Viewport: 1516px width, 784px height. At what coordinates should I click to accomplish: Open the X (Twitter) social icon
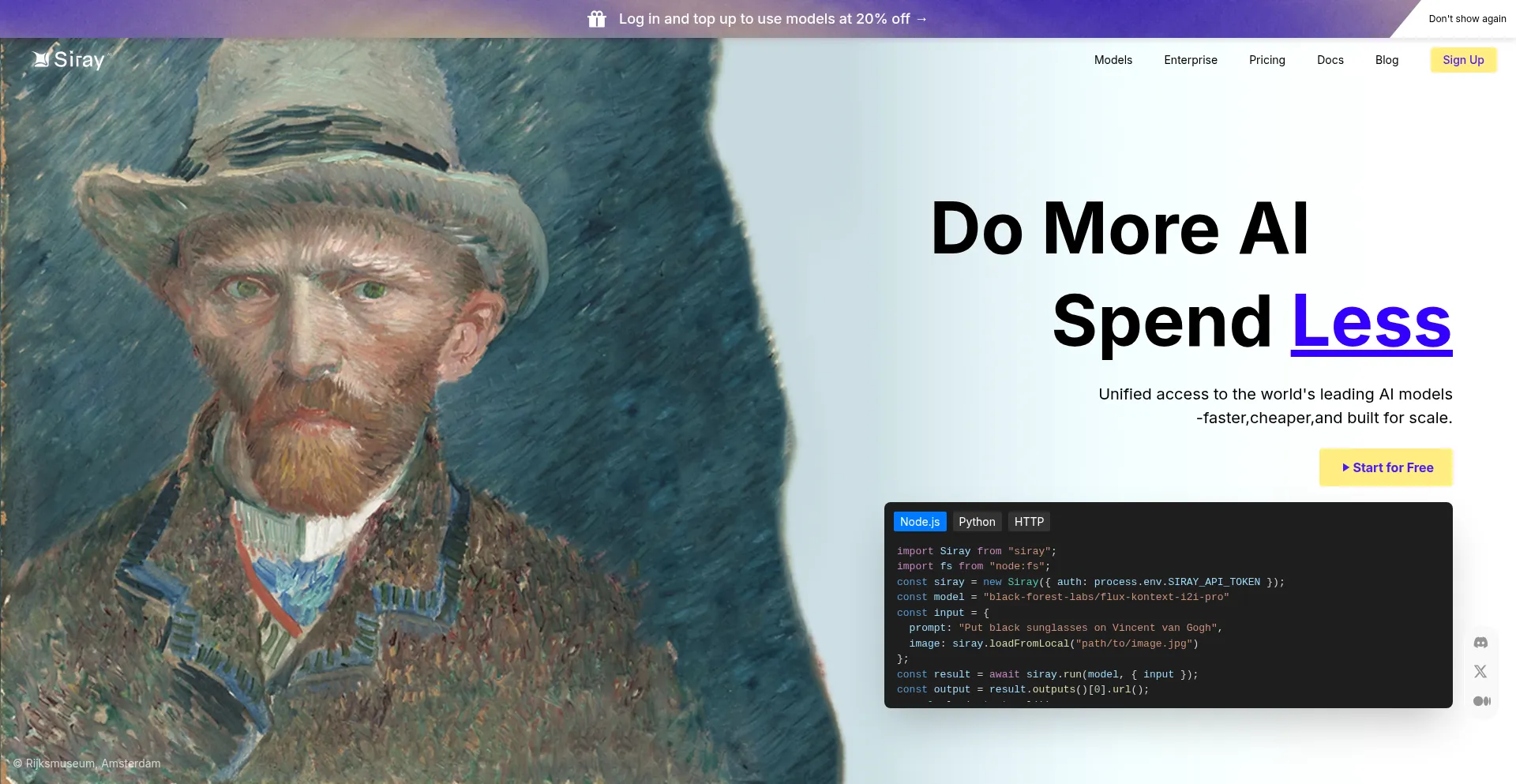pos(1480,671)
